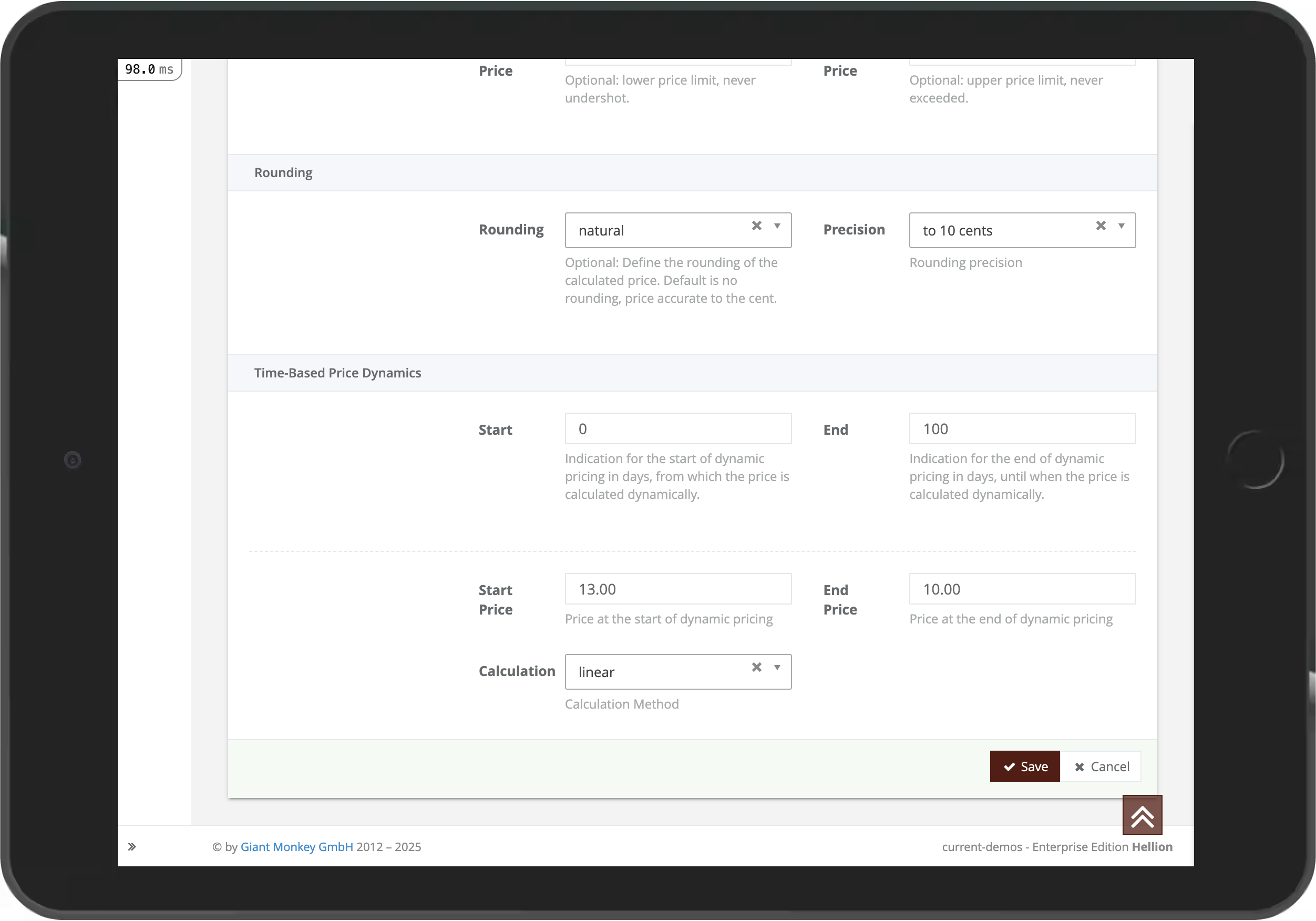Open the Giant Monkey GmbH link
1316x921 pixels.
296,847
